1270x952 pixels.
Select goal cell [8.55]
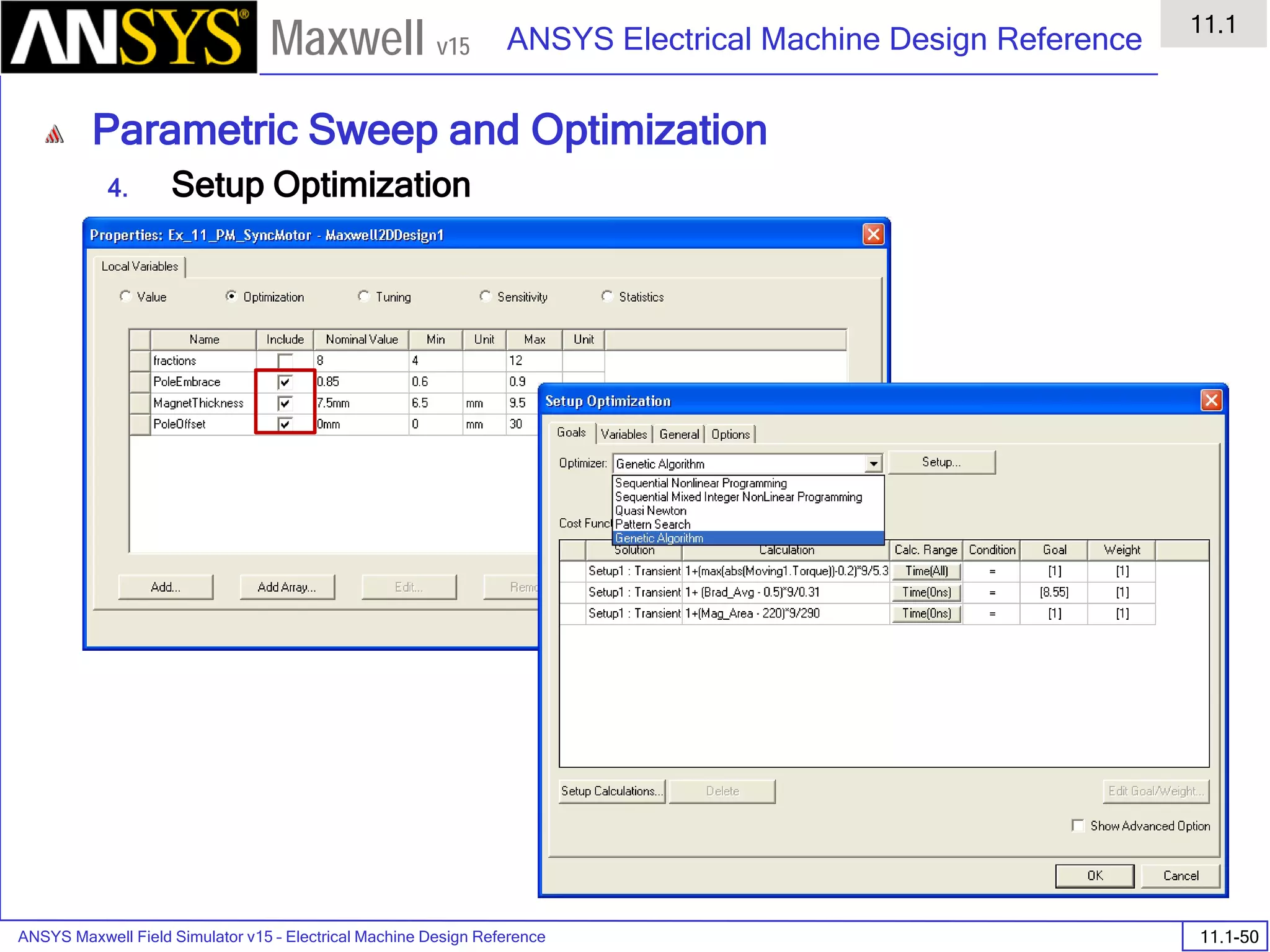[x=1054, y=592]
